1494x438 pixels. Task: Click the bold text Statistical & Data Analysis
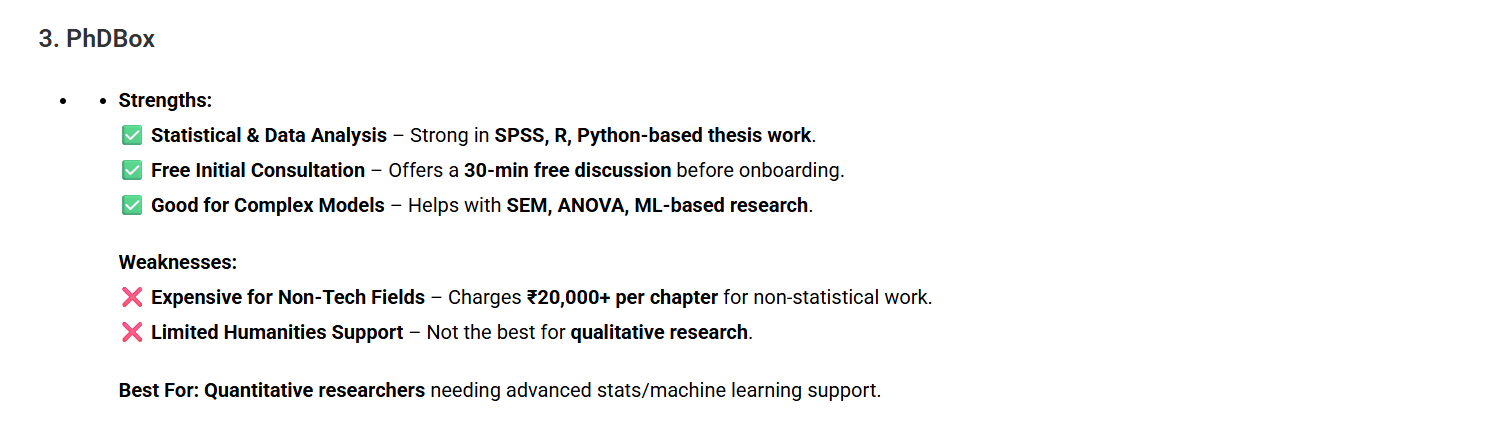[x=269, y=135]
